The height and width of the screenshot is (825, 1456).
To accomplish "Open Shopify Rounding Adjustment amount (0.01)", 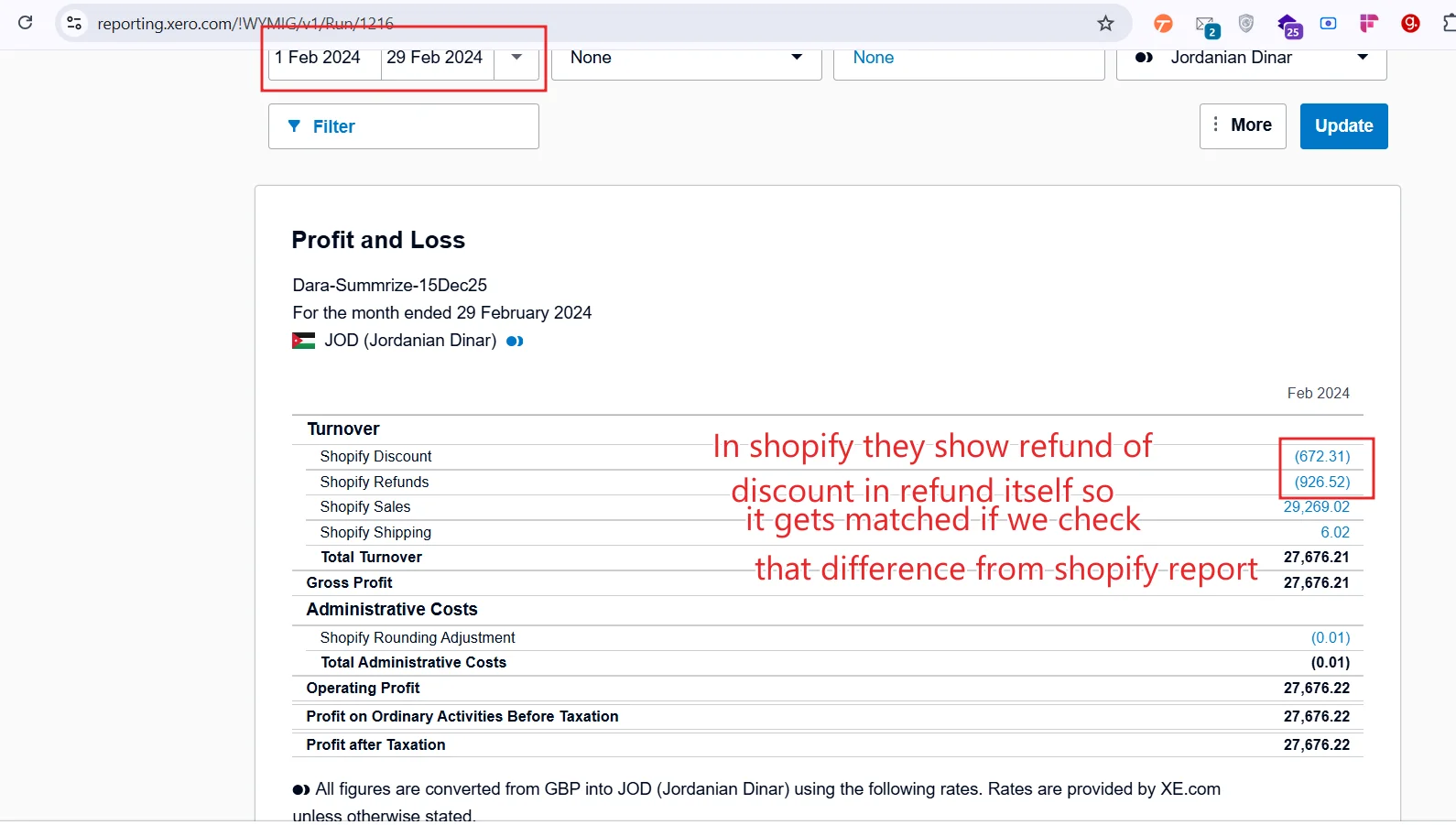I will point(1331,637).
